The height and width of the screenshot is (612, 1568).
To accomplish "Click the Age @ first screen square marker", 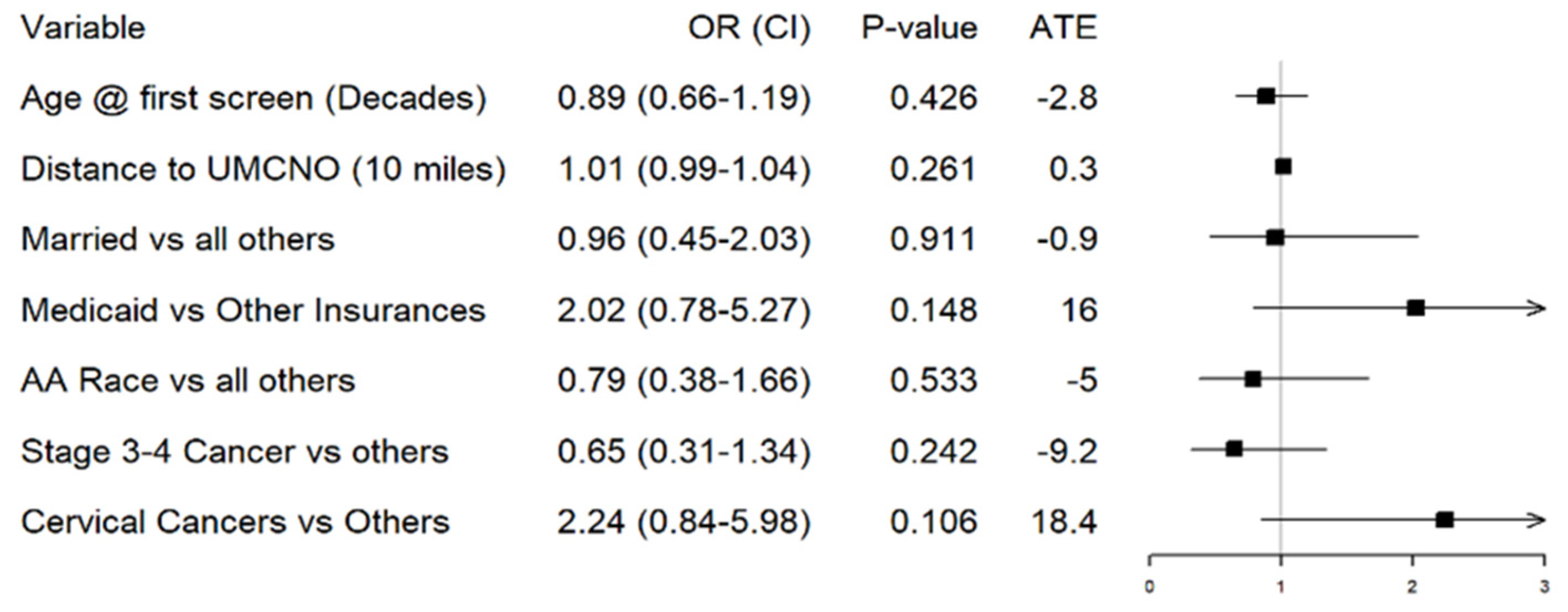I will click(x=1266, y=96).
